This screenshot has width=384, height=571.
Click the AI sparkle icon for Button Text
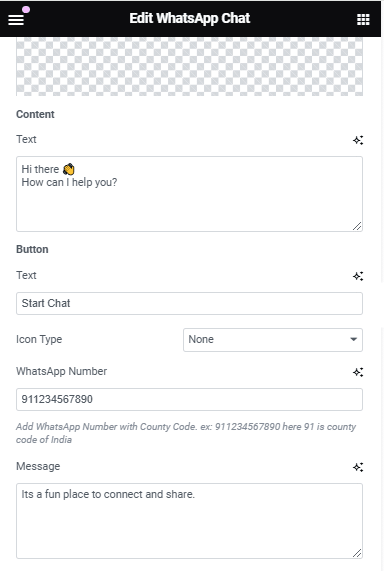click(x=358, y=276)
